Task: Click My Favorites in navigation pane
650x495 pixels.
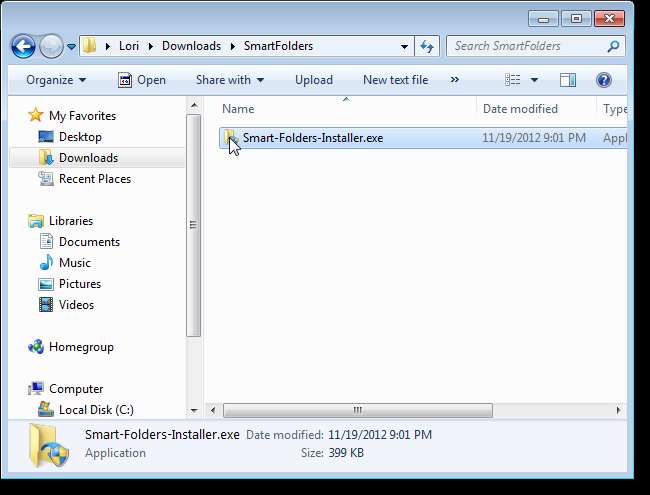Action: 82,116
